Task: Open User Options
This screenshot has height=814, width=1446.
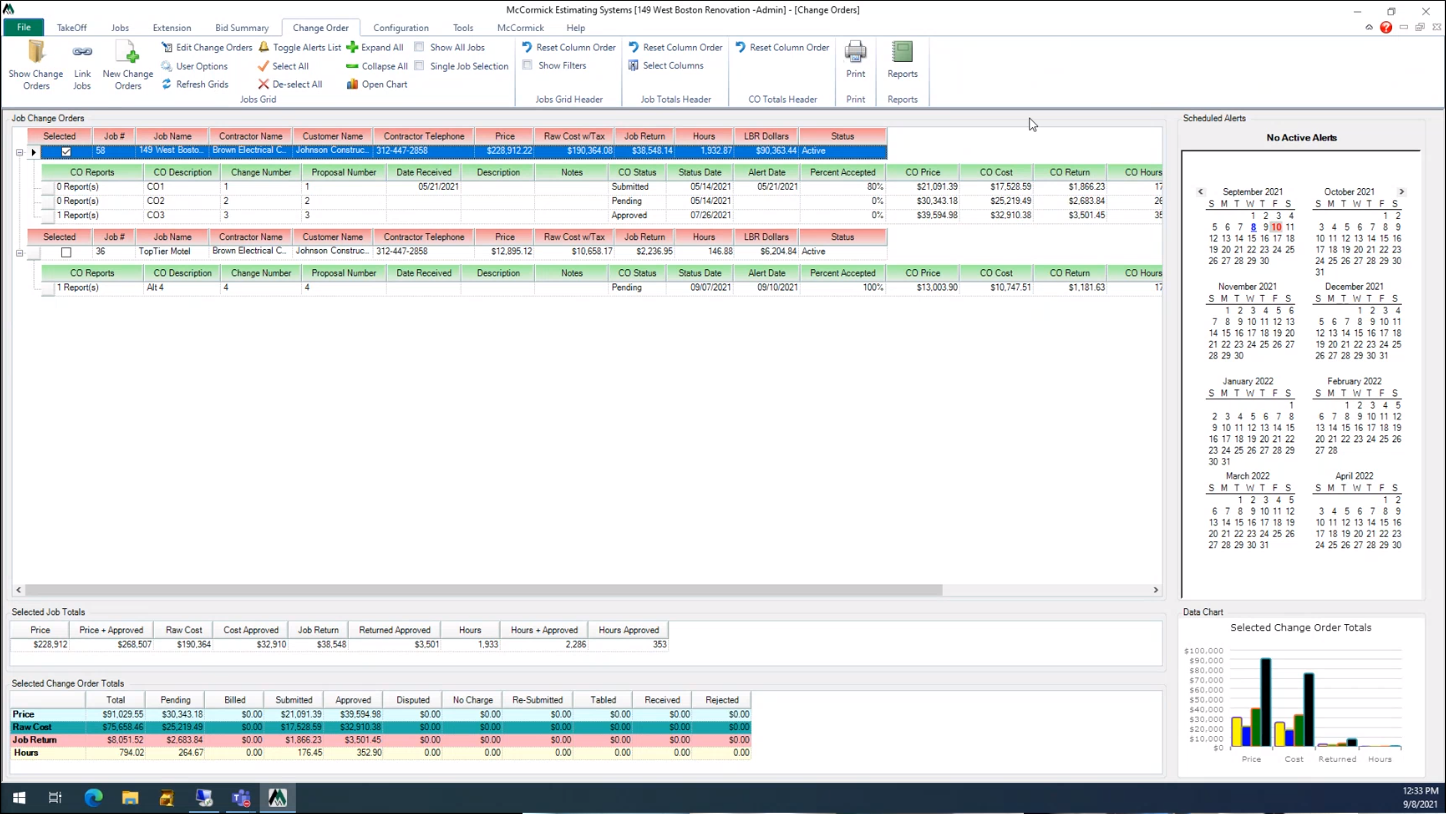Action: coord(195,66)
